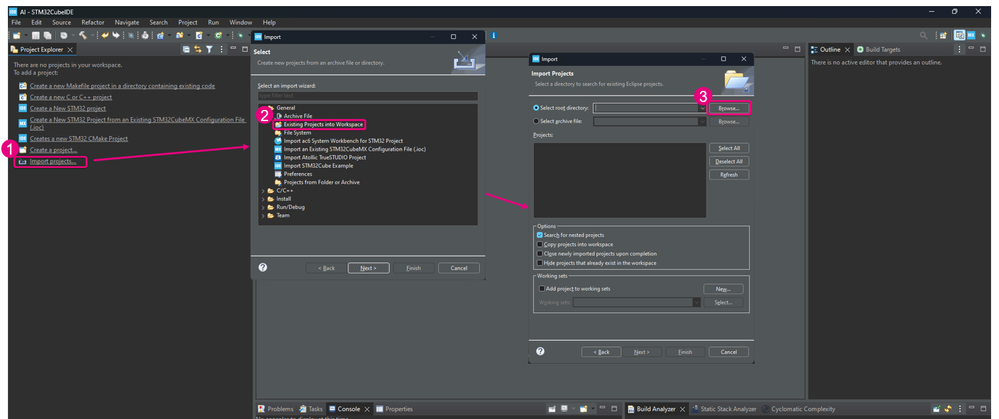The image size is (999, 419).
Task: Close the Build Analyzer tab
Action: pos(682,409)
